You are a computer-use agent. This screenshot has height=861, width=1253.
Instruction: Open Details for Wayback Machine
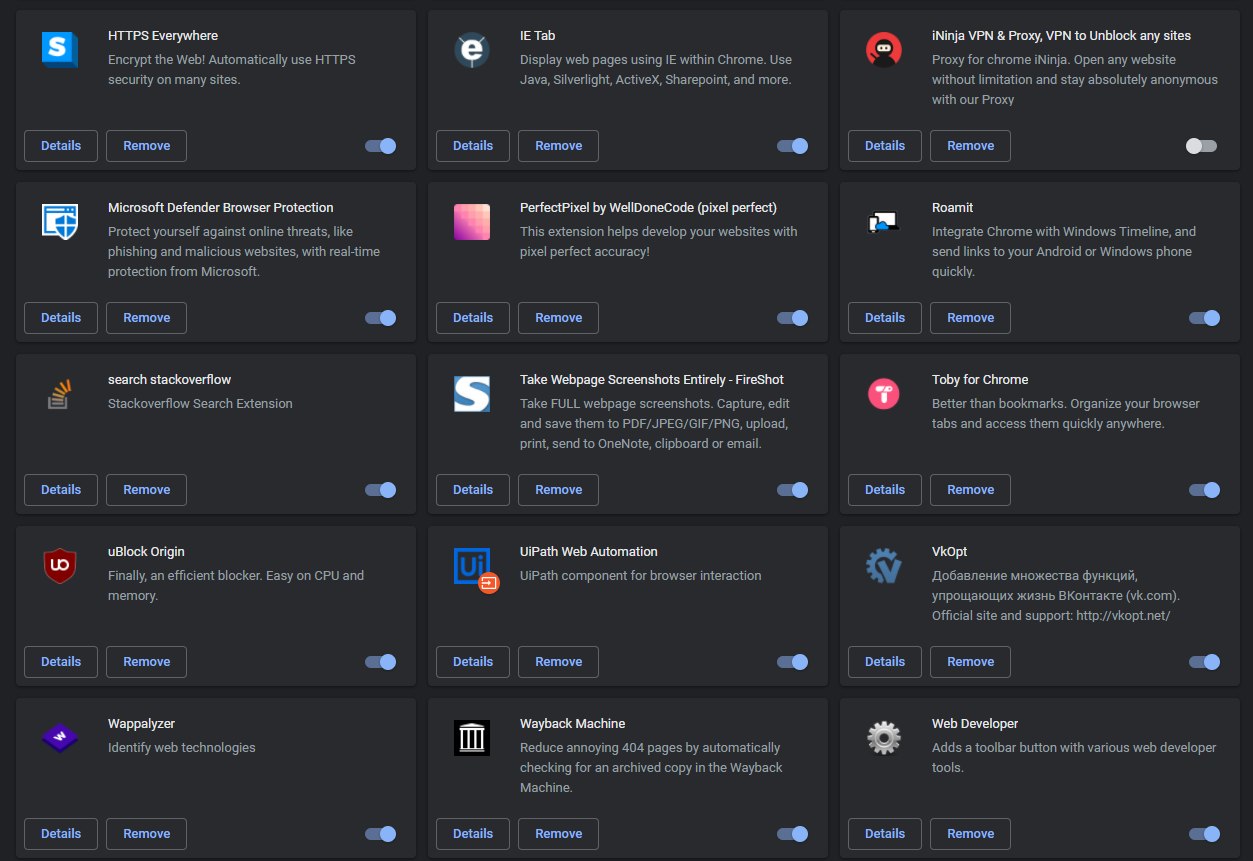point(473,834)
